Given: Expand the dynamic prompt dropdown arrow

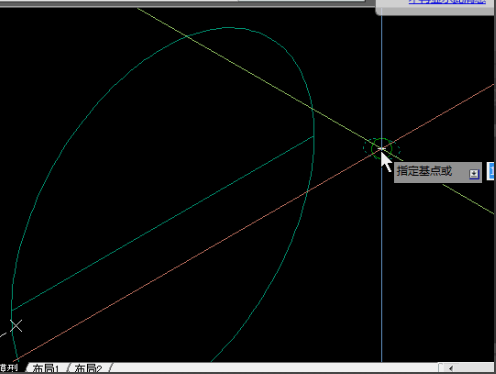Looking at the screenshot, I should [x=474, y=173].
